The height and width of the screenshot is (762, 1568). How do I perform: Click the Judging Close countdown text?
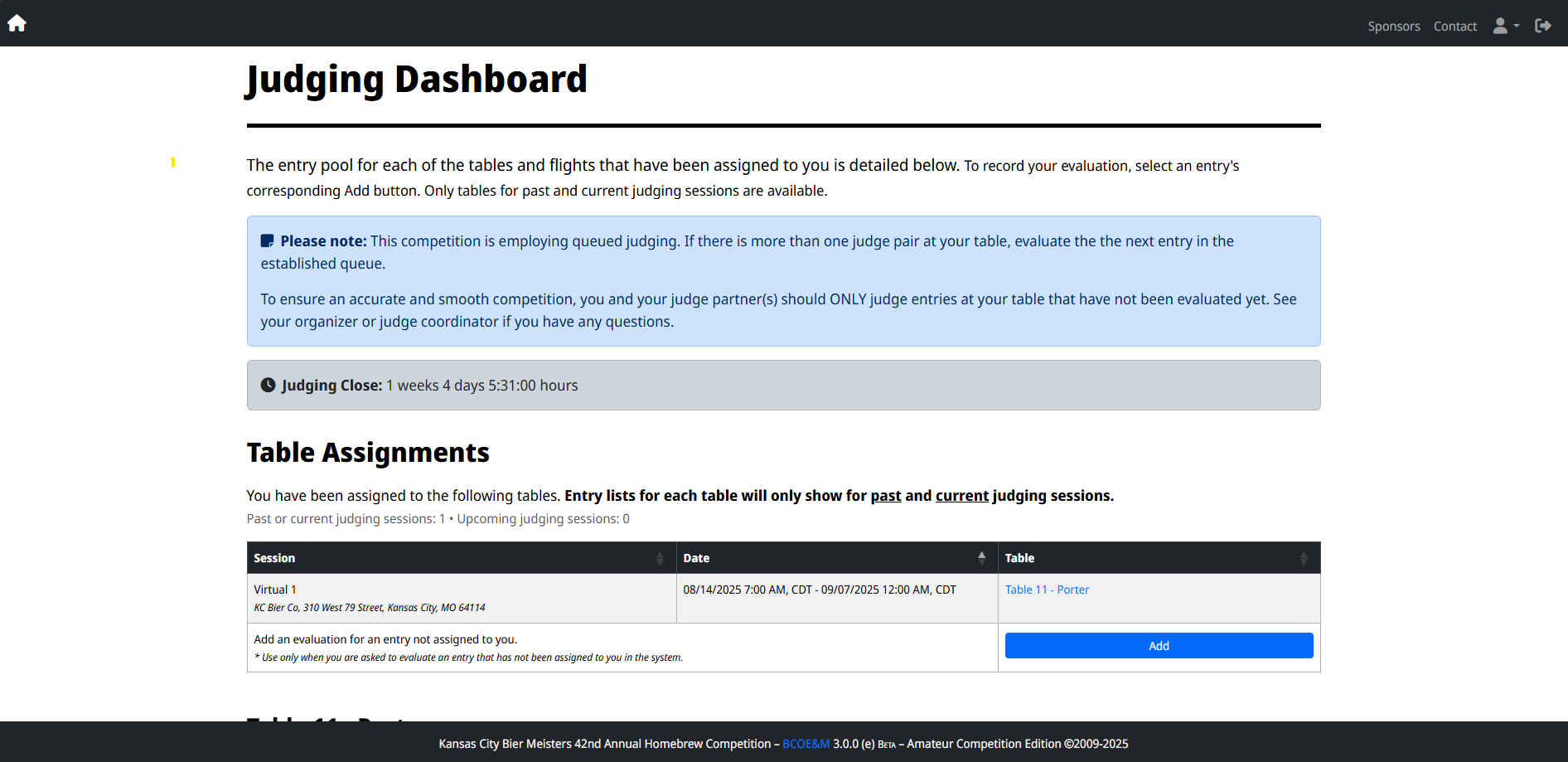point(482,386)
